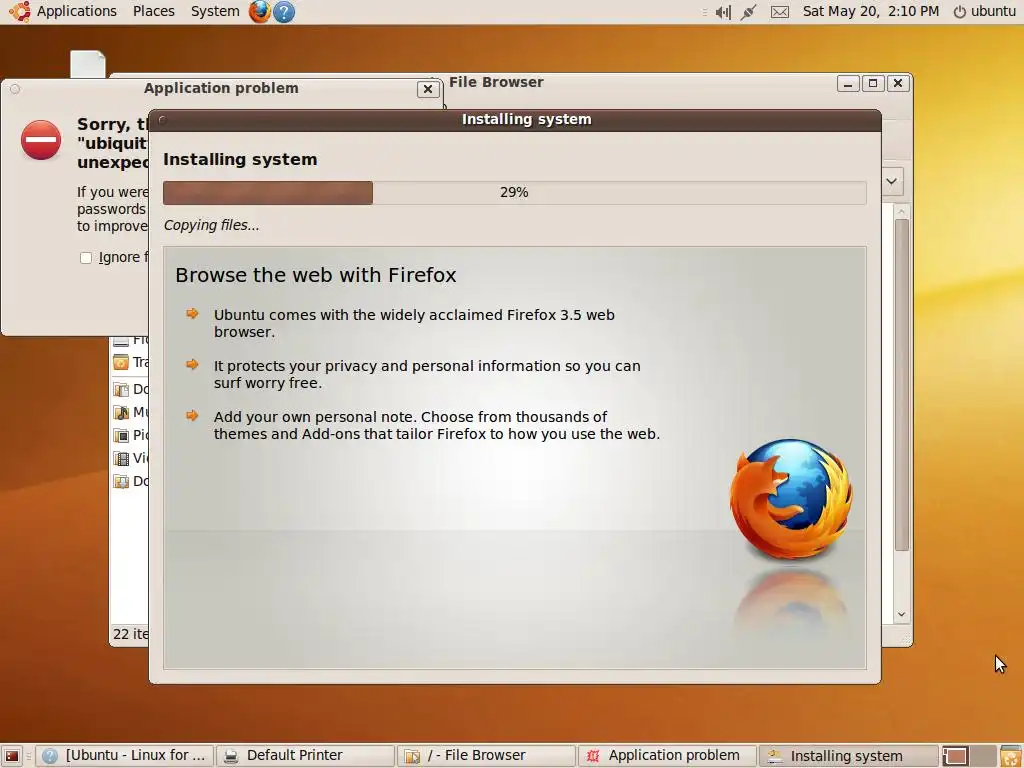The height and width of the screenshot is (768, 1024).
Task: Click the date and time clock
Action: [871, 11]
